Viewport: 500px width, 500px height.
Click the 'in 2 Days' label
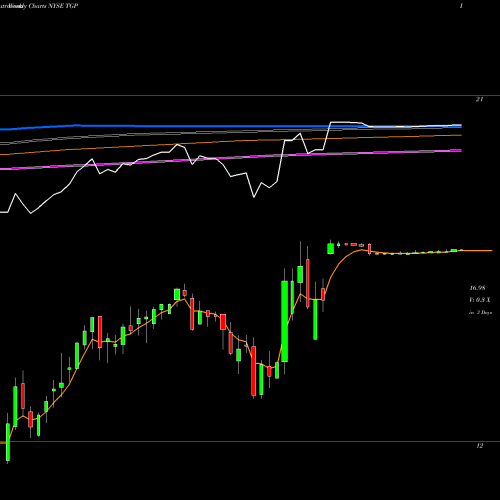click(480, 313)
